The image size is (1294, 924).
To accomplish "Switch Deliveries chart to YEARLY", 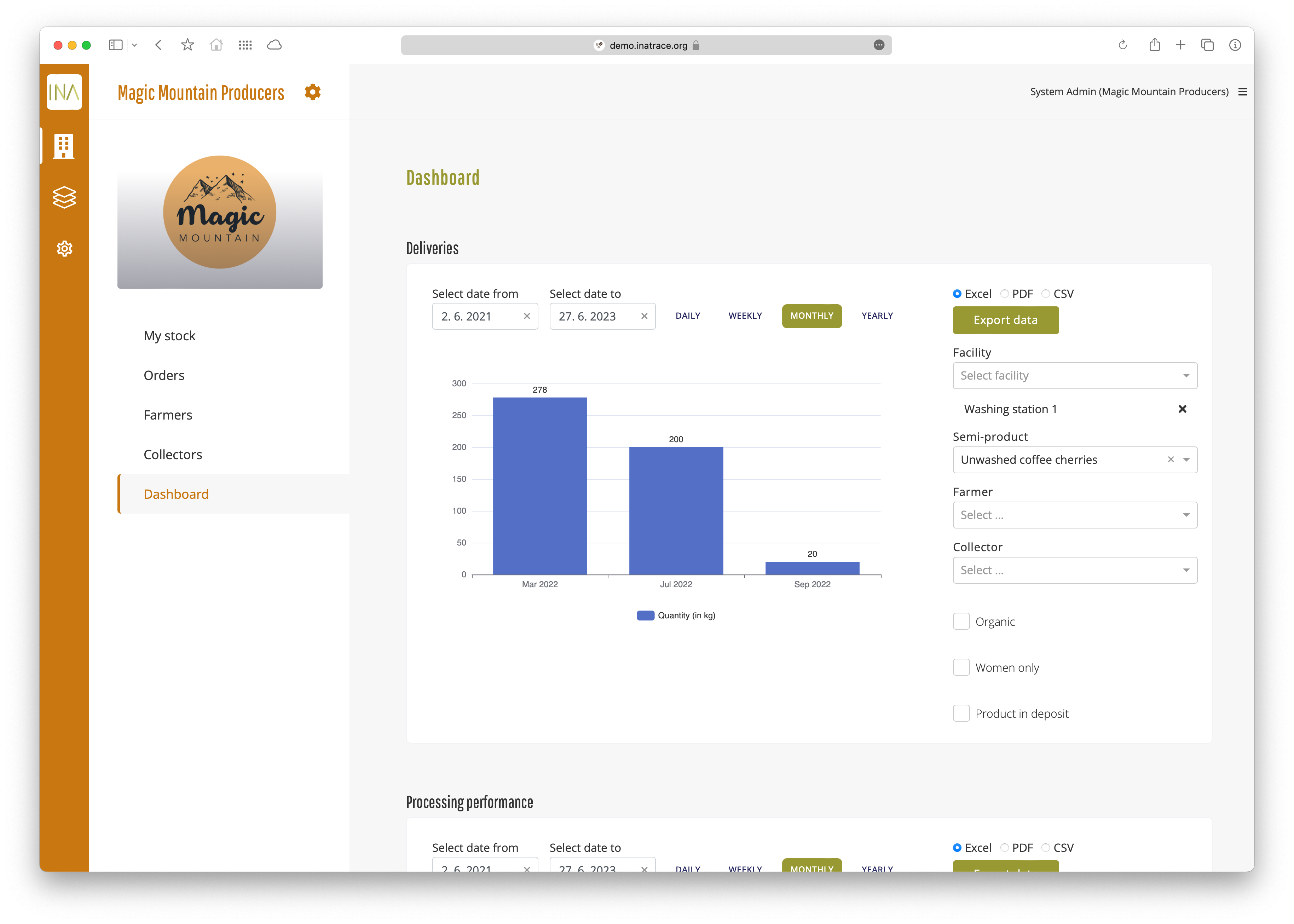I will click(877, 316).
